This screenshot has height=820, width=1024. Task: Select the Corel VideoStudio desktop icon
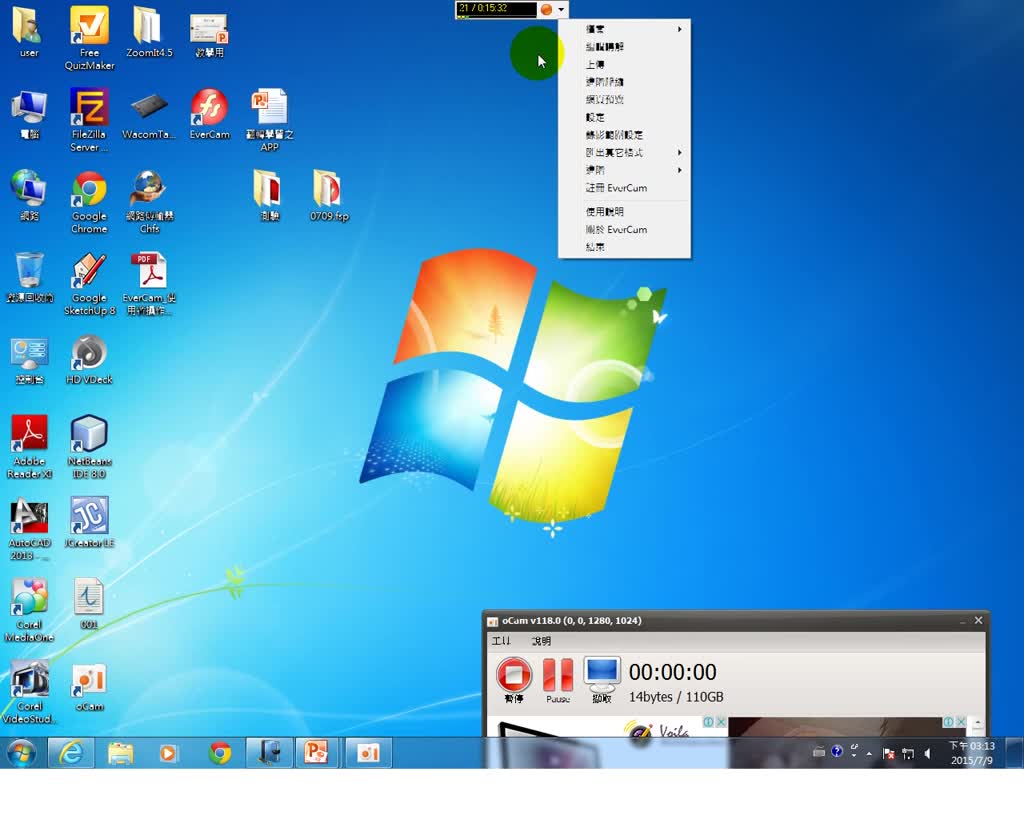coord(29,692)
